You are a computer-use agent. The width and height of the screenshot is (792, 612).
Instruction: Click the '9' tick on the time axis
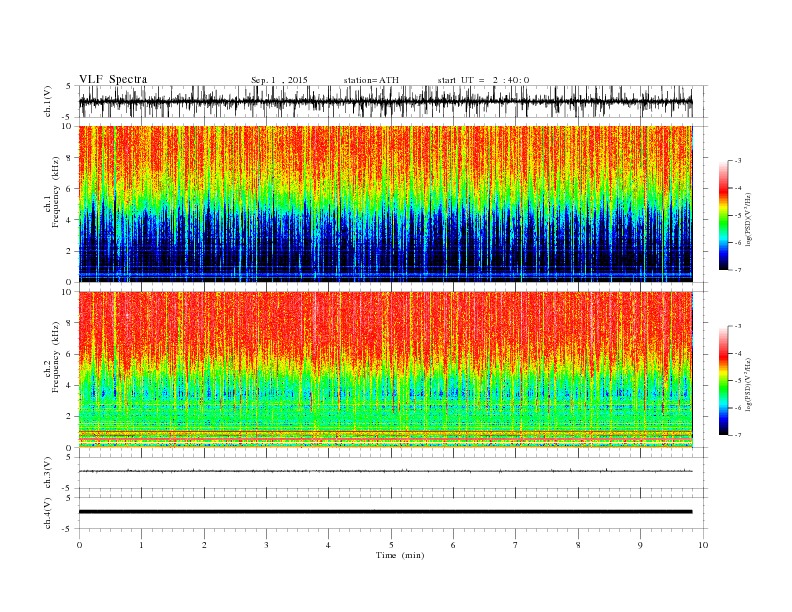click(x=640, y=545)
